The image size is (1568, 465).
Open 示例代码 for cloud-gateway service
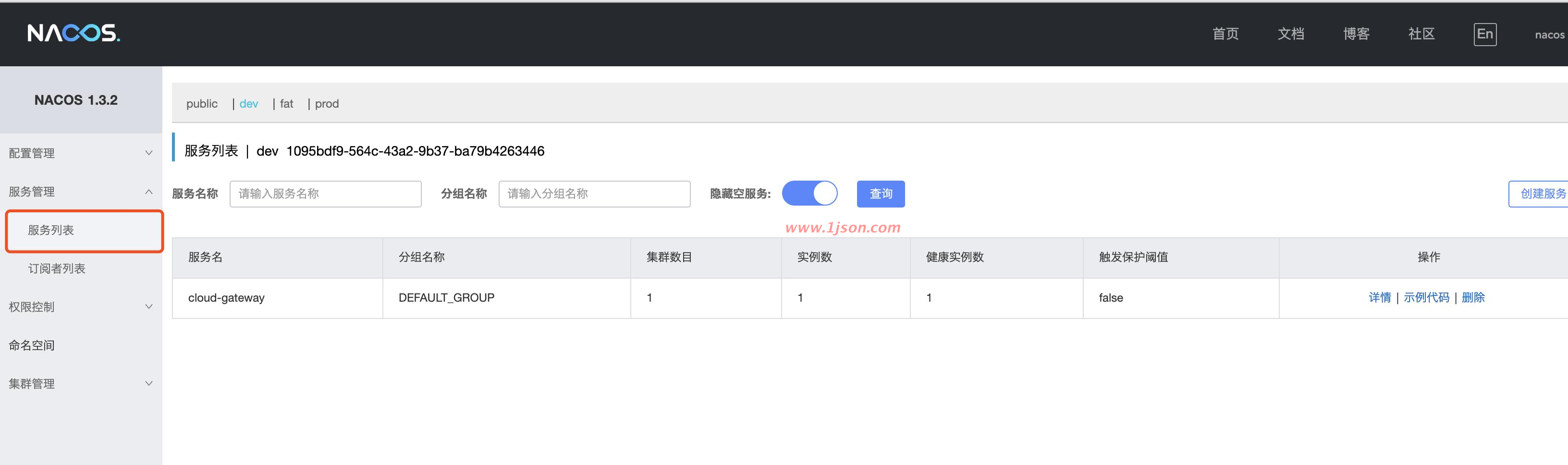[x=1426, y=298]
